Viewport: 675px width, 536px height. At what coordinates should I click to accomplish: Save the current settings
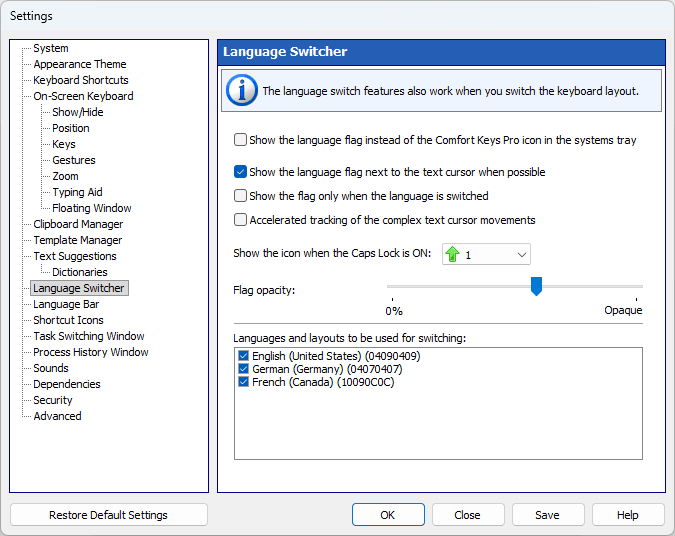tap(548, 515)
